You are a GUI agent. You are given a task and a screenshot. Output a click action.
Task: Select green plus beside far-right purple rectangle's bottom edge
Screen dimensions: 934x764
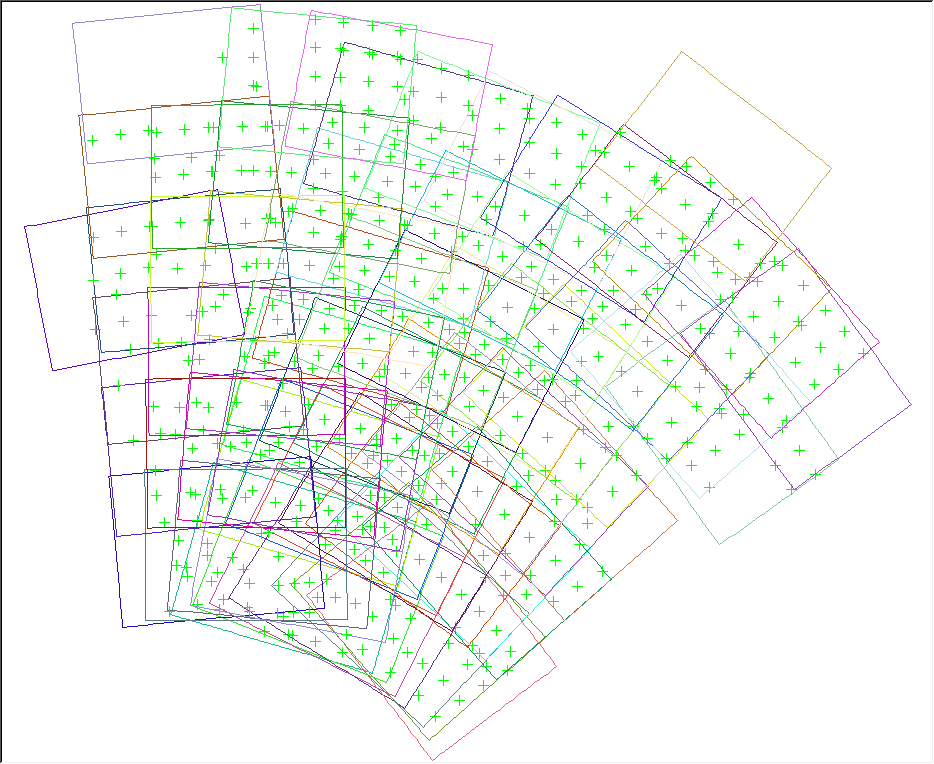click(x=816, y=474)
